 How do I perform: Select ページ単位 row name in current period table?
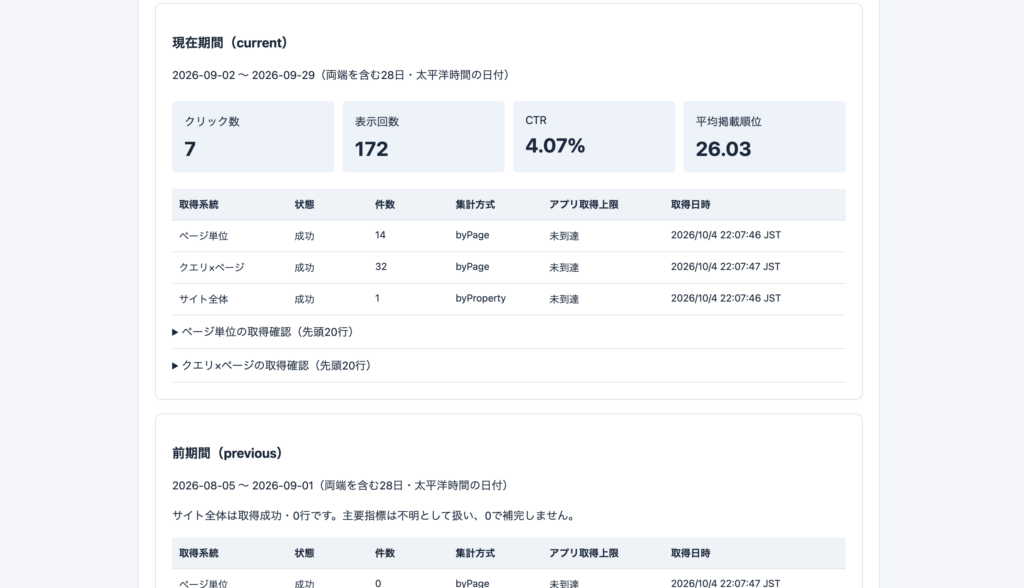(204, 236)
